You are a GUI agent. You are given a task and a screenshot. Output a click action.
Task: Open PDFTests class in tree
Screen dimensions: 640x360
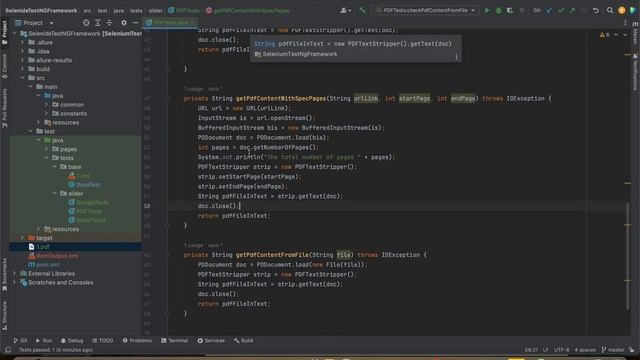[89, 211]
